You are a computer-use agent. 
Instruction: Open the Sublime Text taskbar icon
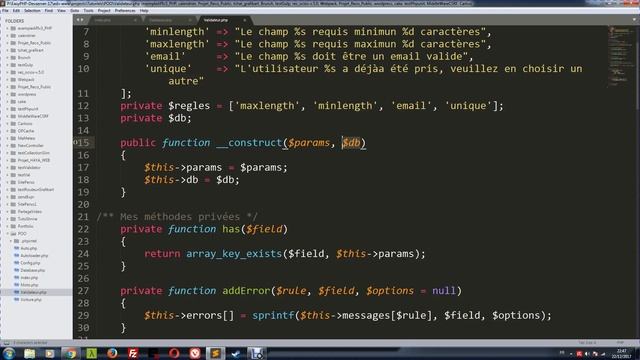tap(215, 353)
